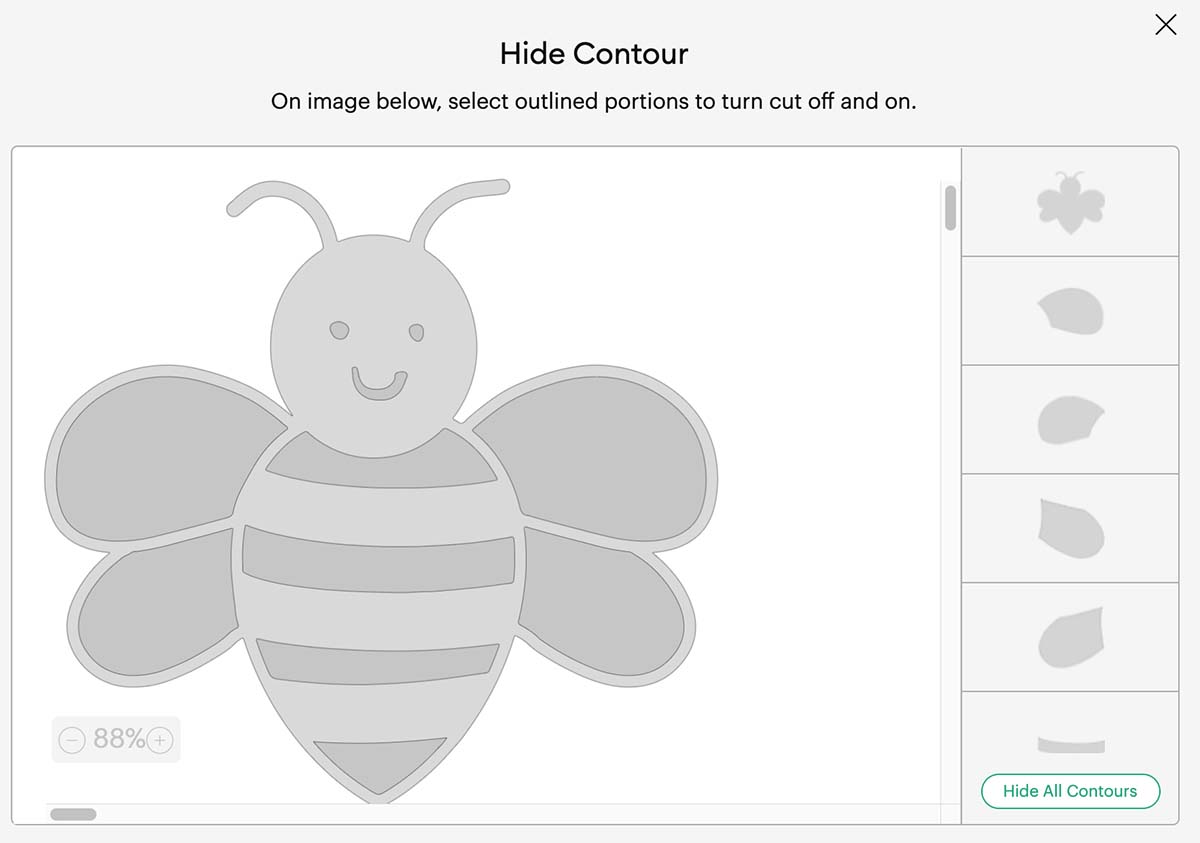Click the canvas vertical scrollbar thumb
Screen dimensions: 1200x843
pyautogui.click(x=950, y=207)
